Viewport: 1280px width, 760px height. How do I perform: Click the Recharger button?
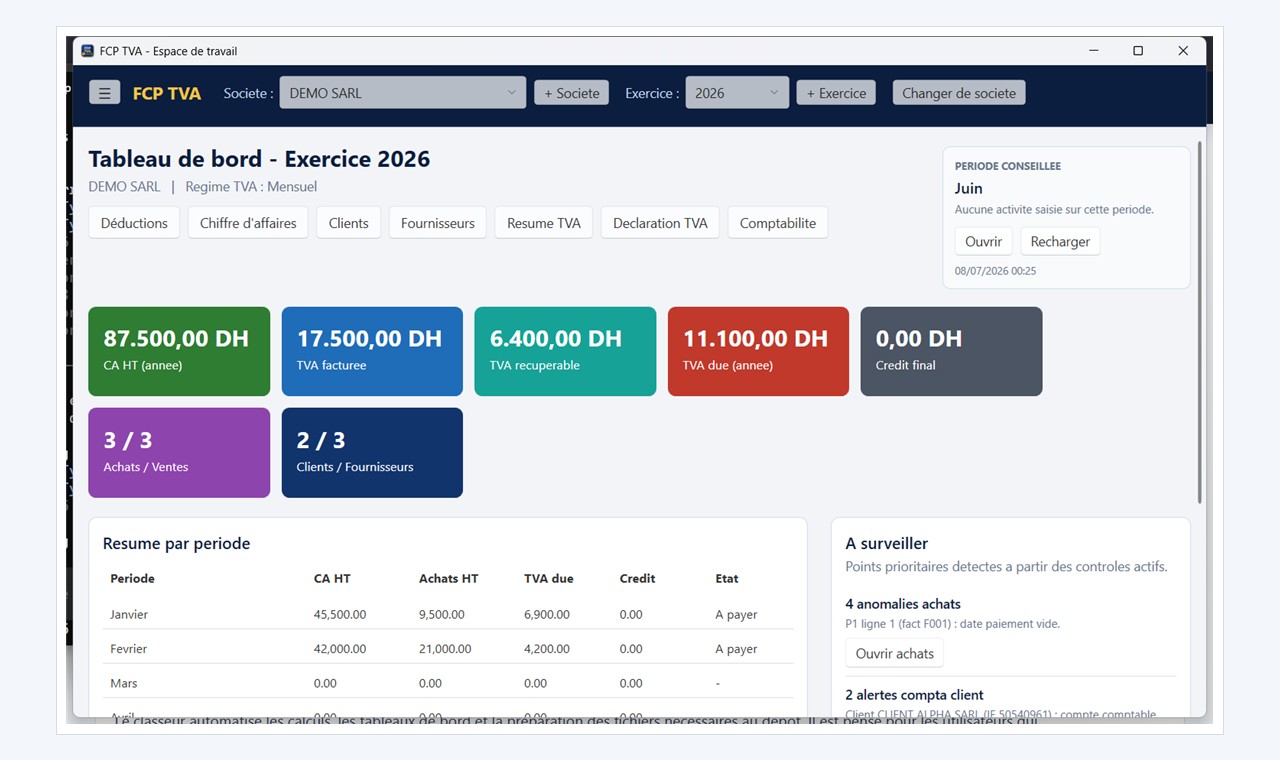pos(1060,241)
